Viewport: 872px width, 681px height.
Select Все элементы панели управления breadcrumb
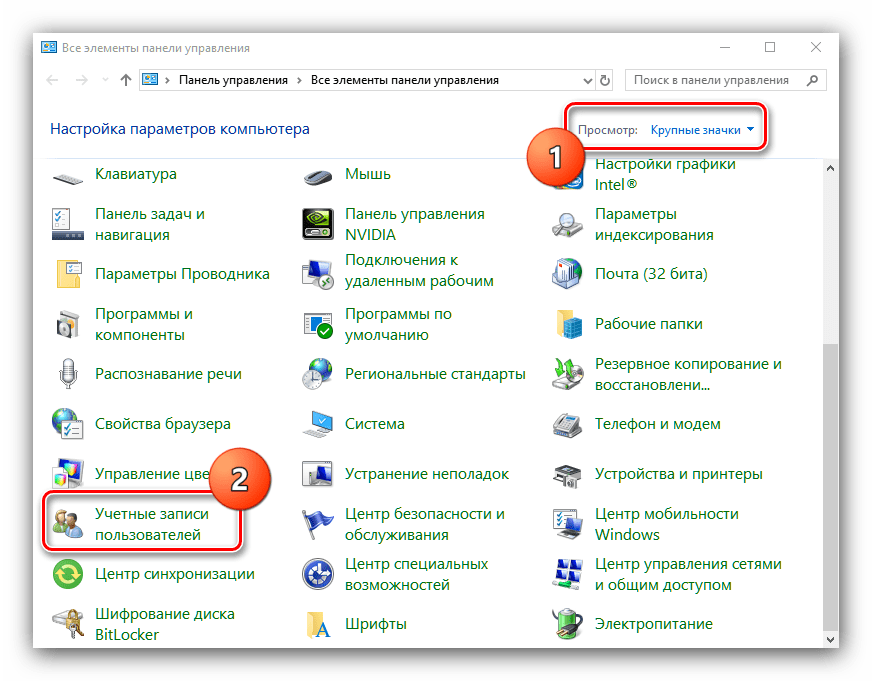404,80
